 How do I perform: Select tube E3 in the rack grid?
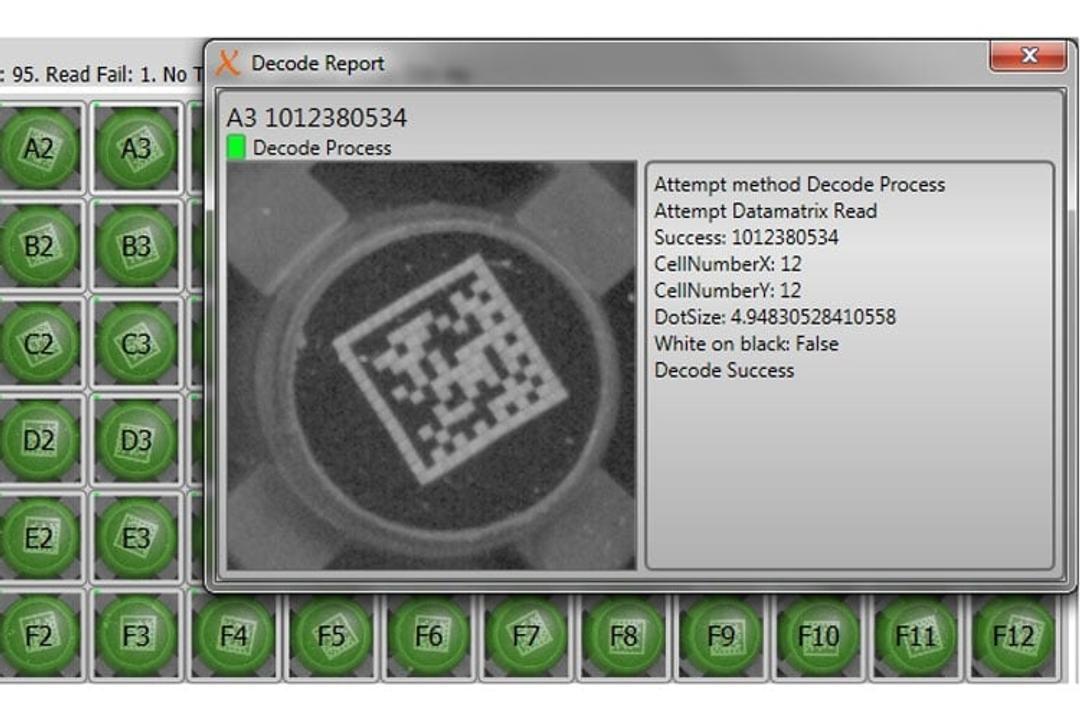136,537
